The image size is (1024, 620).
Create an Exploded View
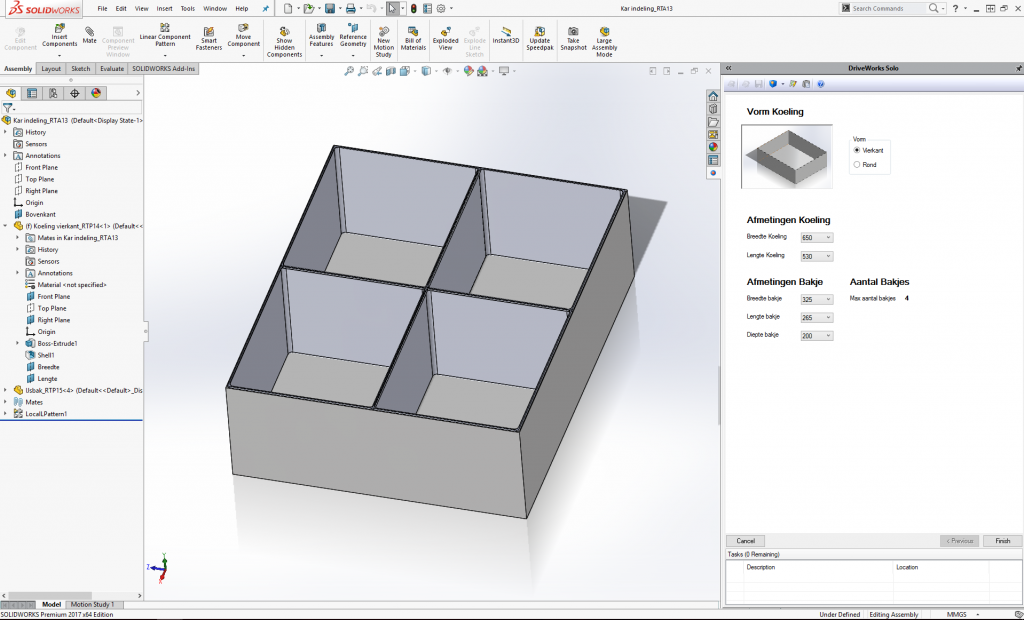pyautogui.click(x=445, y=39)
